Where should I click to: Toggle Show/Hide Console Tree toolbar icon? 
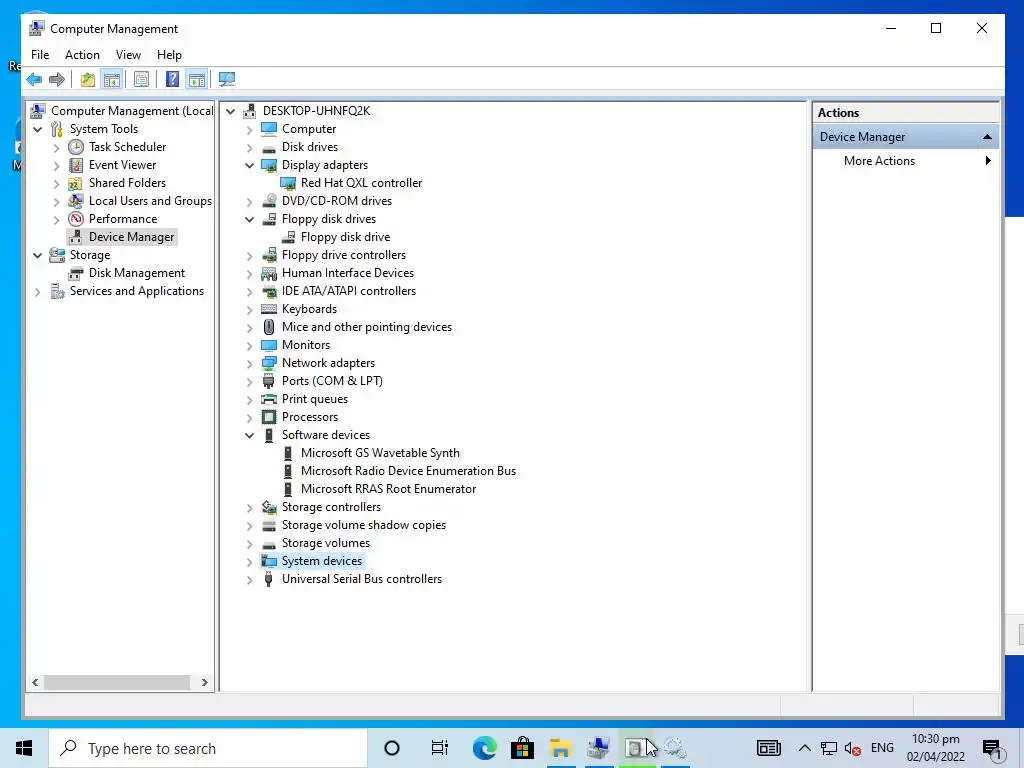(x=112, y=80)
